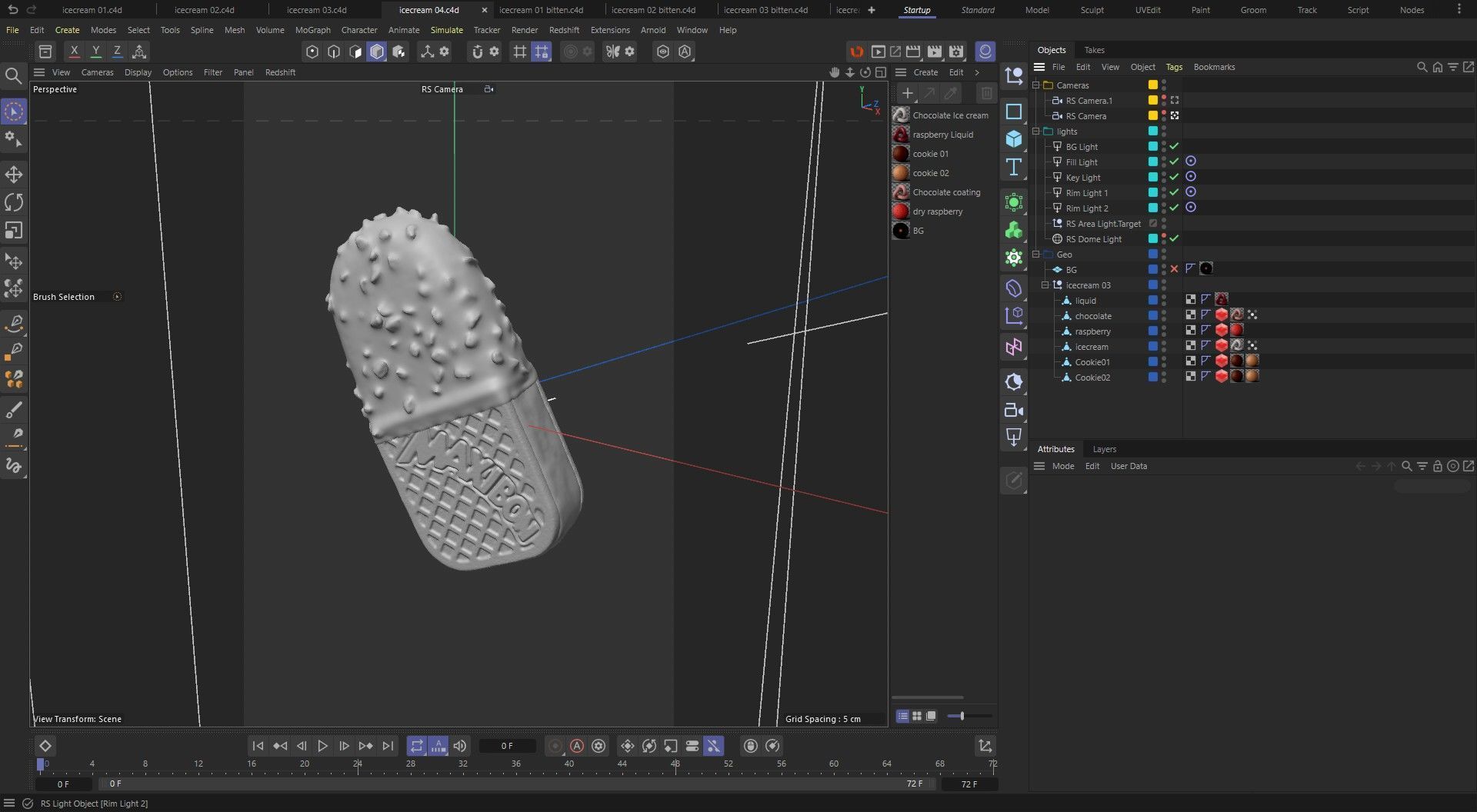
Task: Go to the start of animation
Action: (x=258, y=746)
